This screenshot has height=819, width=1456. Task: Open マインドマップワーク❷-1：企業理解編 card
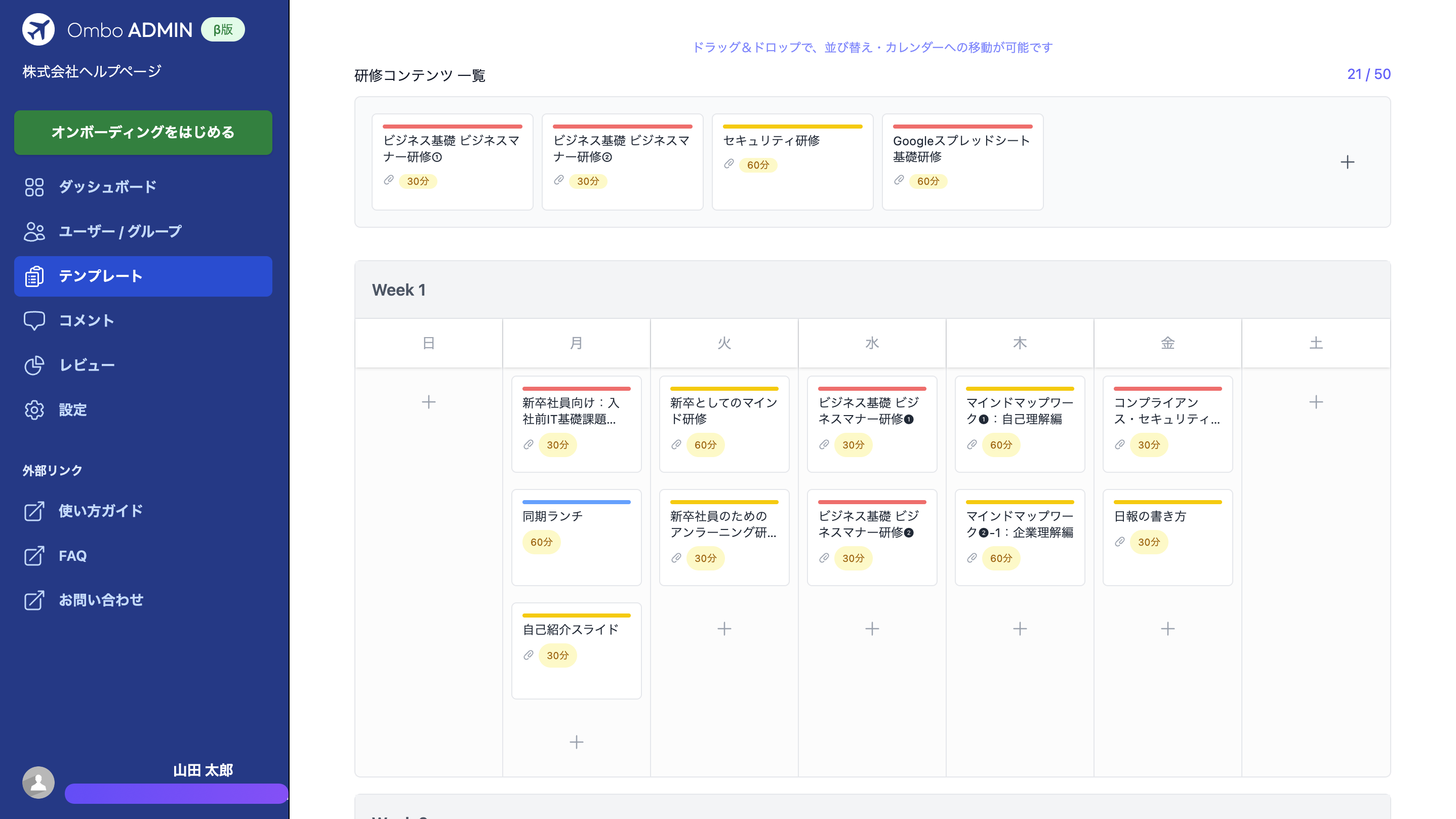pos(1020,537)
